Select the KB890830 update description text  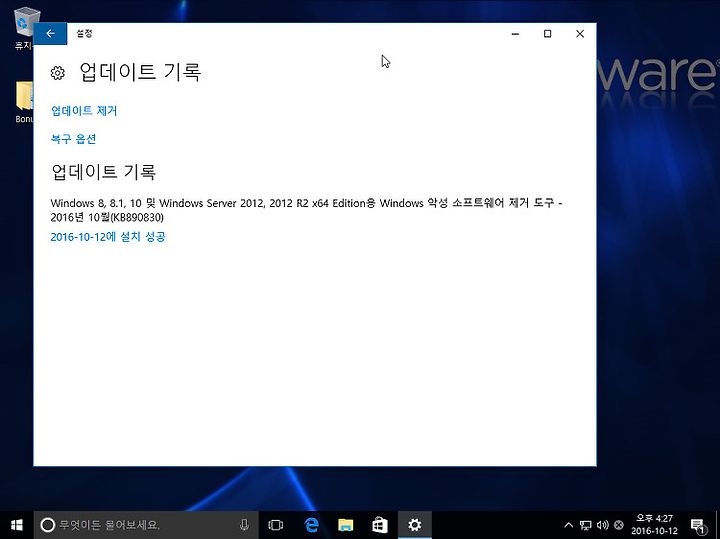click(306, 210)
